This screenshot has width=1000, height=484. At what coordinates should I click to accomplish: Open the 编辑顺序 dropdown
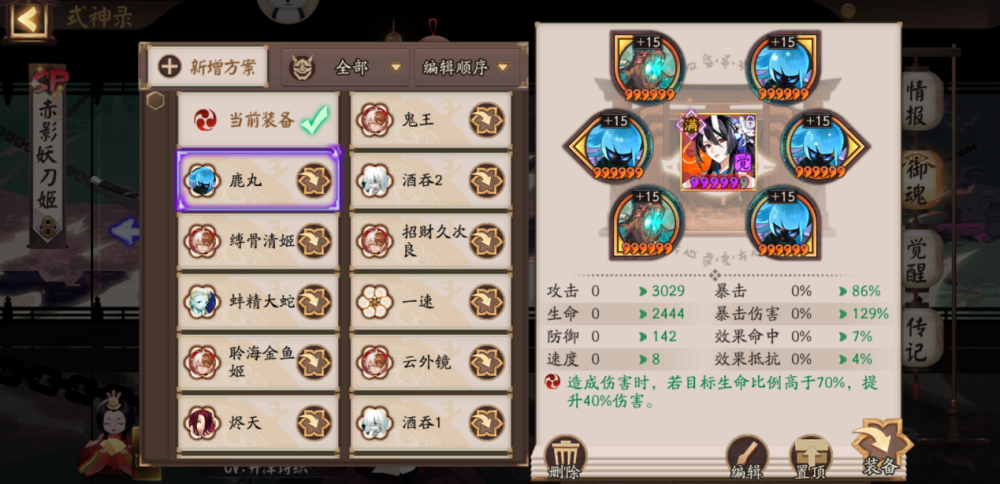pyautogui.click(x=466, y=67)
